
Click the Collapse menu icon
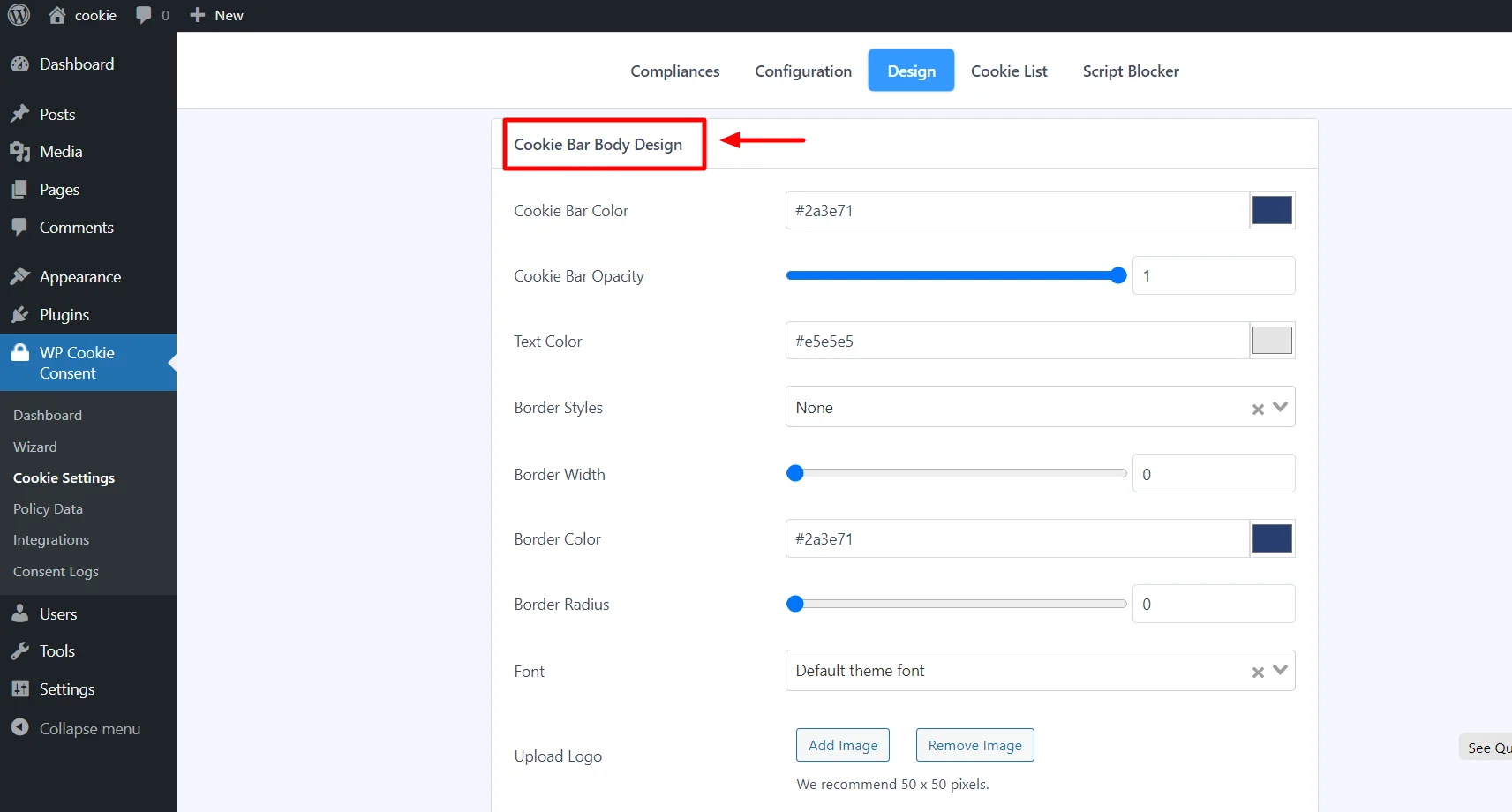pyautogui.click(x=20, y=728)
